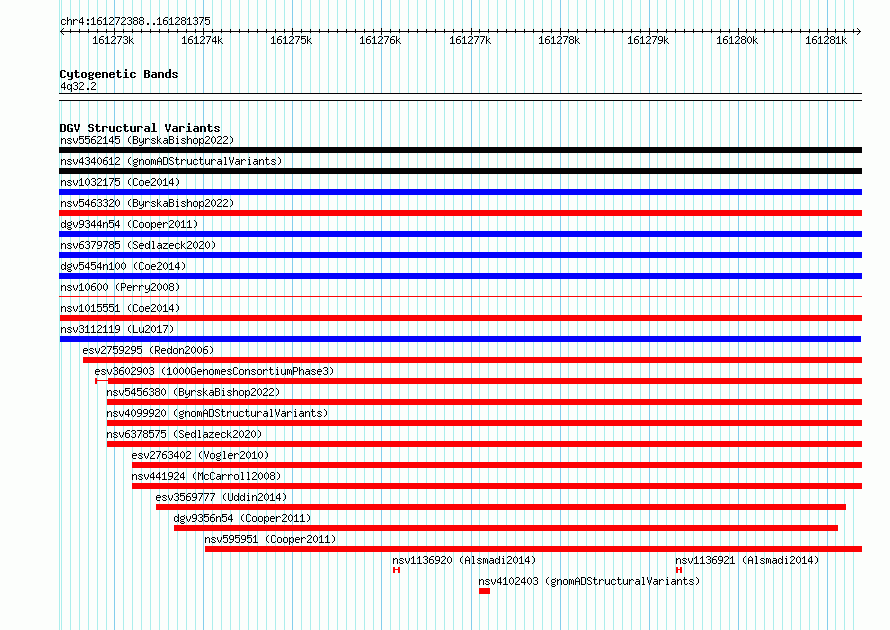Viewport: 890px width, 630px height.
Task: Select nsv6379785 (Sedlazeck2020) label
Action: (138, 245)
